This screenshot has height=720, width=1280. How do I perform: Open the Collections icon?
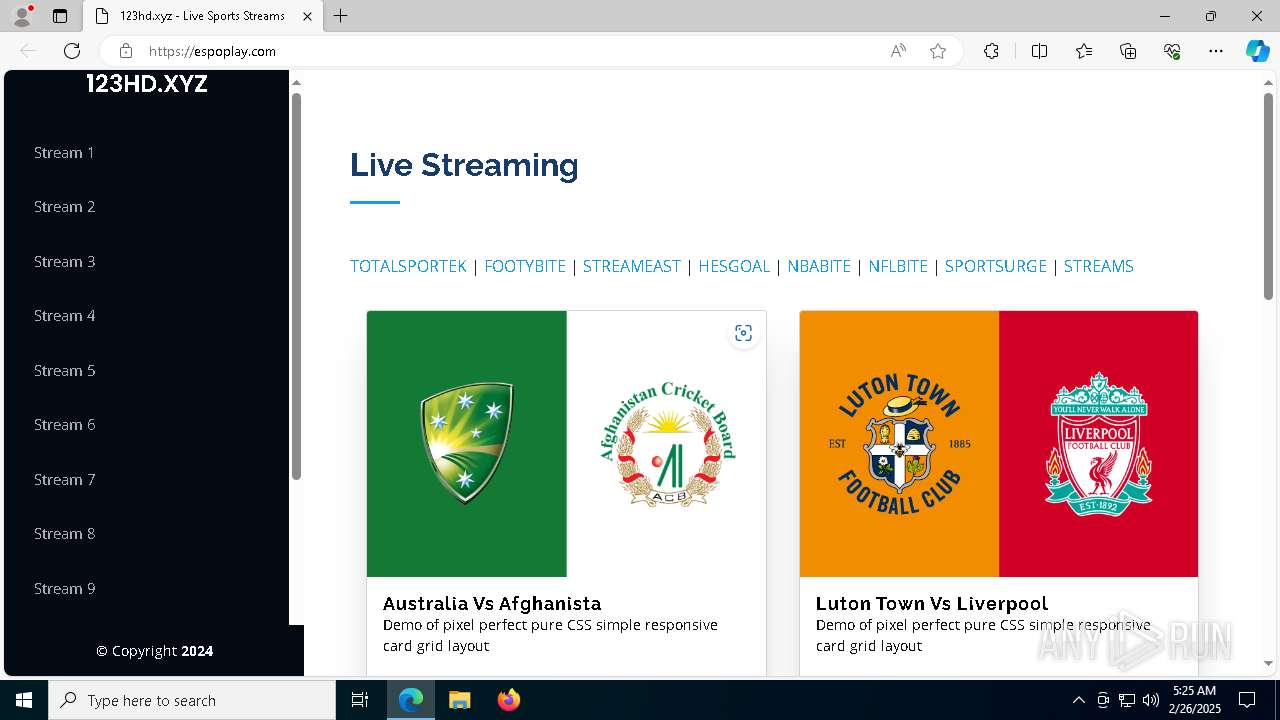tap(1128, 51)
